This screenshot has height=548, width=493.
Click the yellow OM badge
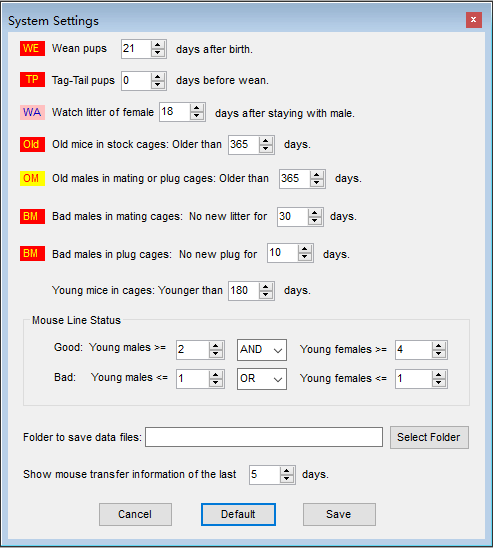point(32,178)
